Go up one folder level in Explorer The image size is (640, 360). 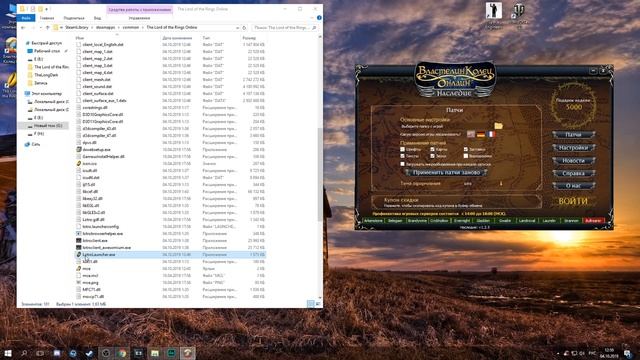[x=47, y=28]
